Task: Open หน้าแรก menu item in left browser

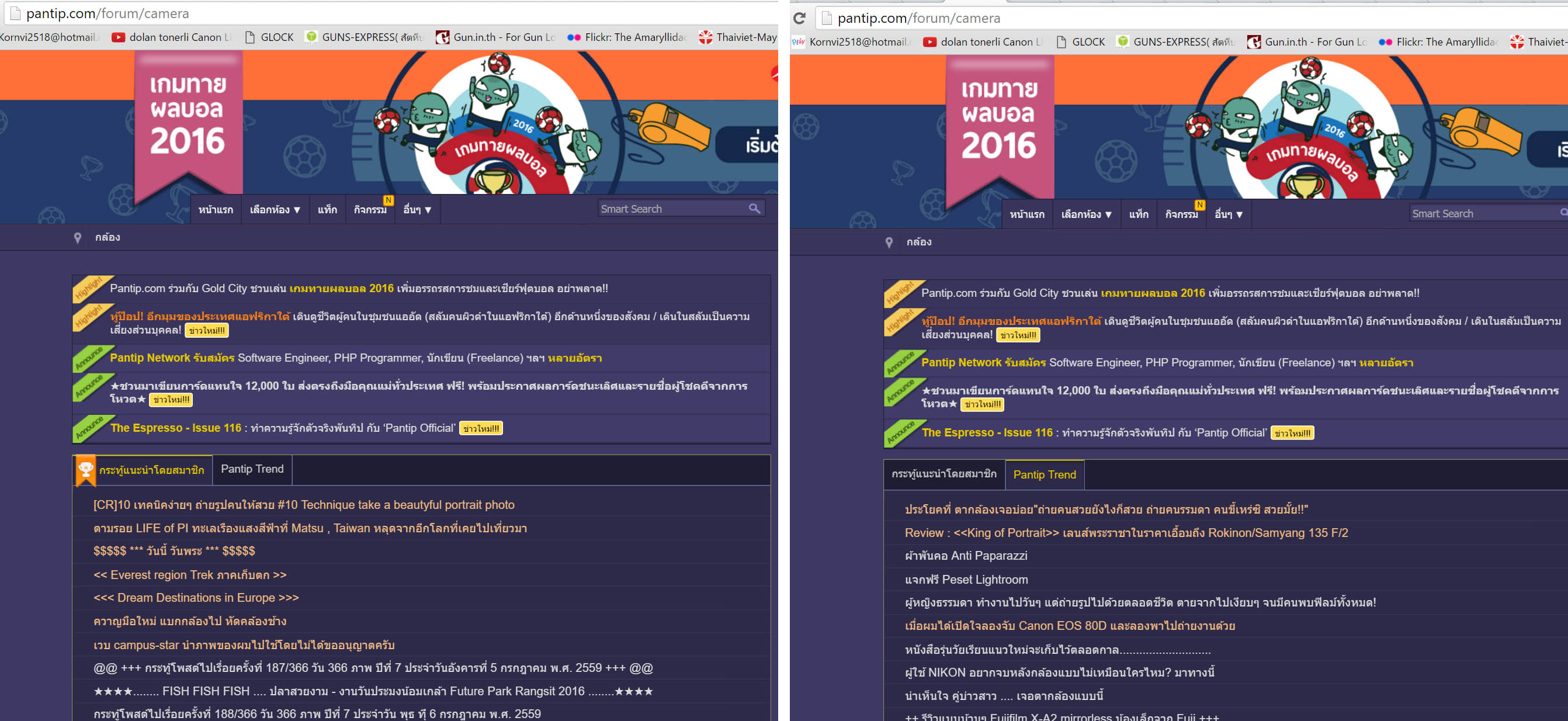Action: click(x=216, y=210)
